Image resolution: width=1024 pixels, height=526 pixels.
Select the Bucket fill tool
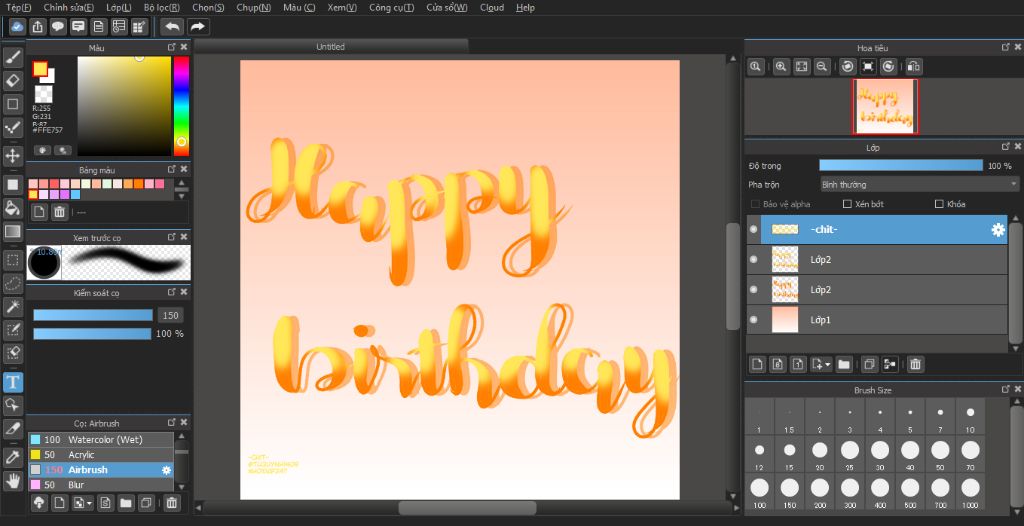point(13,208)
